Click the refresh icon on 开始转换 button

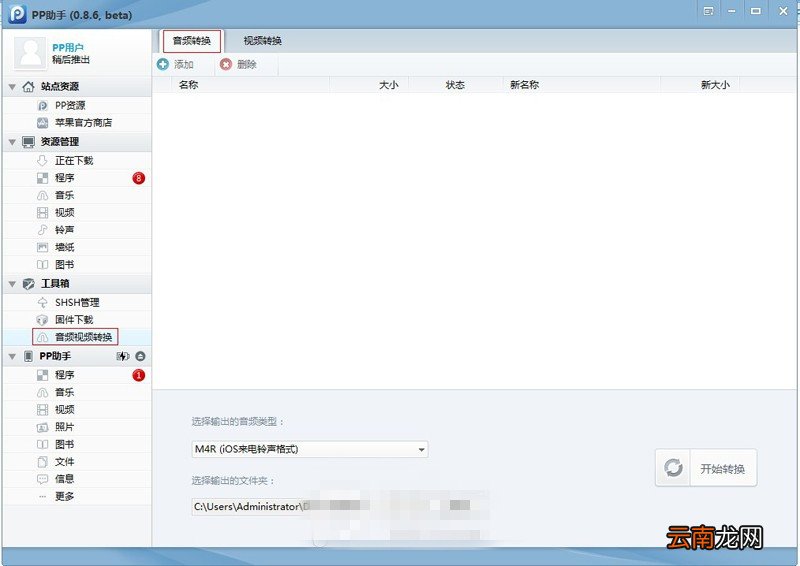(673, 467)
